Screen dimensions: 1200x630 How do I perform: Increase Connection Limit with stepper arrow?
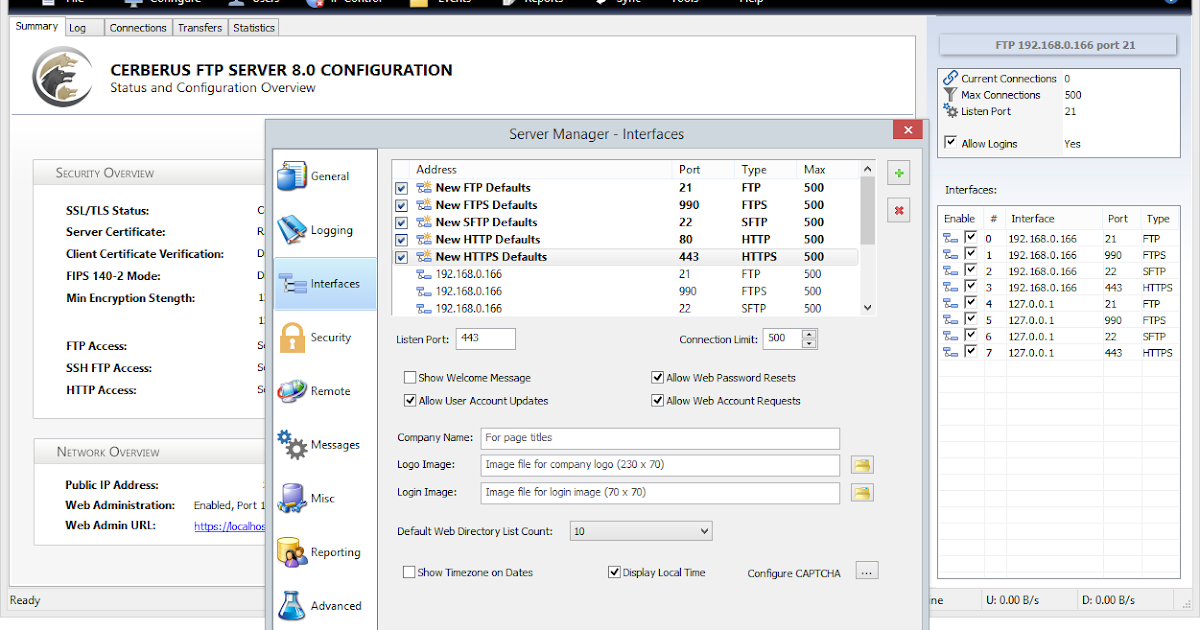(x=808, y=334)
